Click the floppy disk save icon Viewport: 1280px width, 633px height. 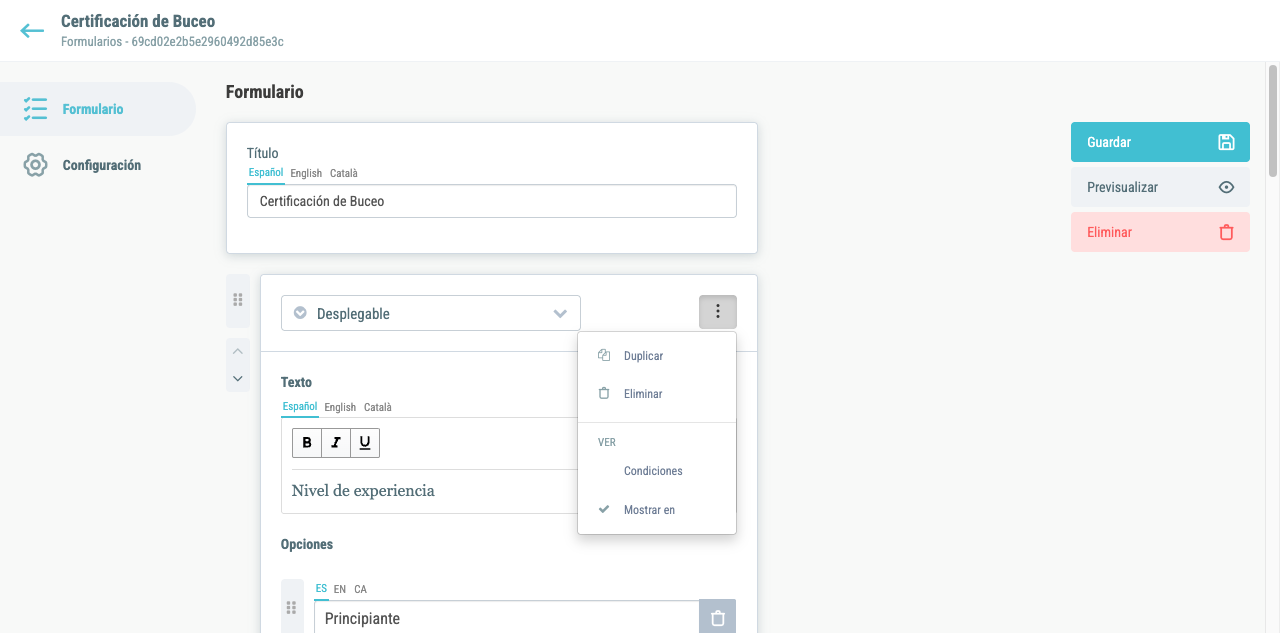pyautogui.click(x=1226, y=142)
